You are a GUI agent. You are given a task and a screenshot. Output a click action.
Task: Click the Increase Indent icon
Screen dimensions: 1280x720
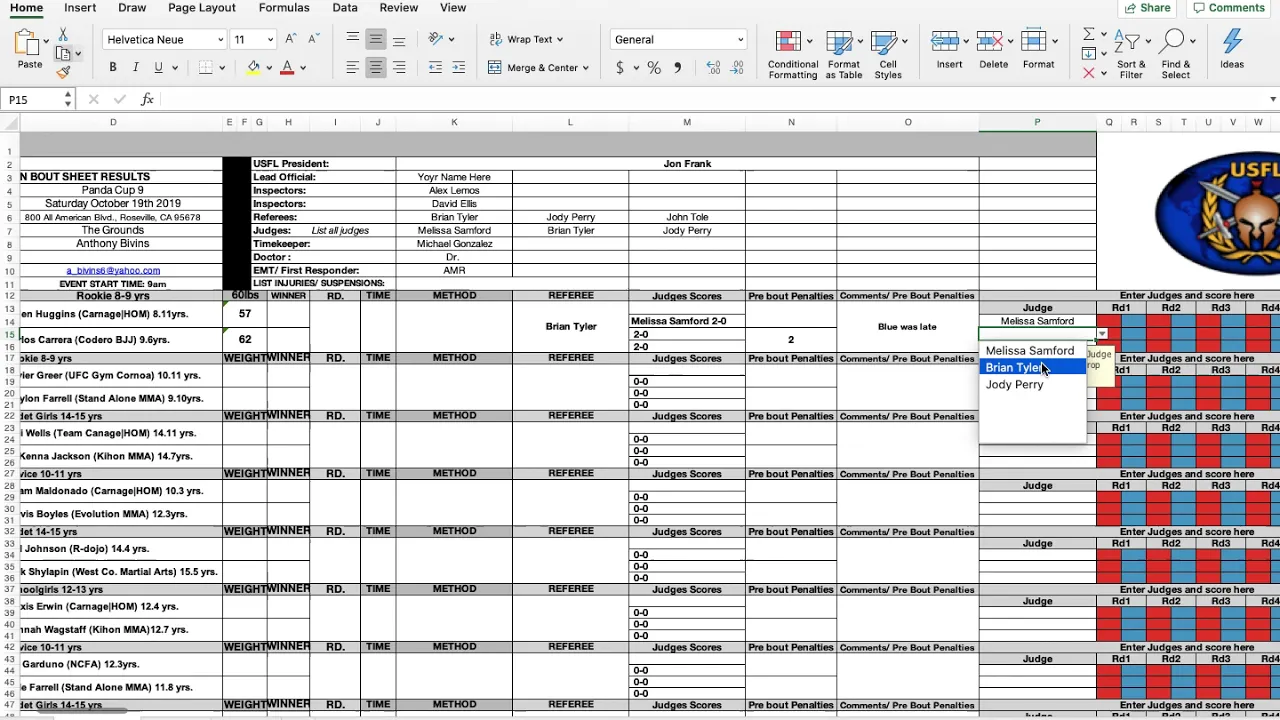[x=459, y=67]
